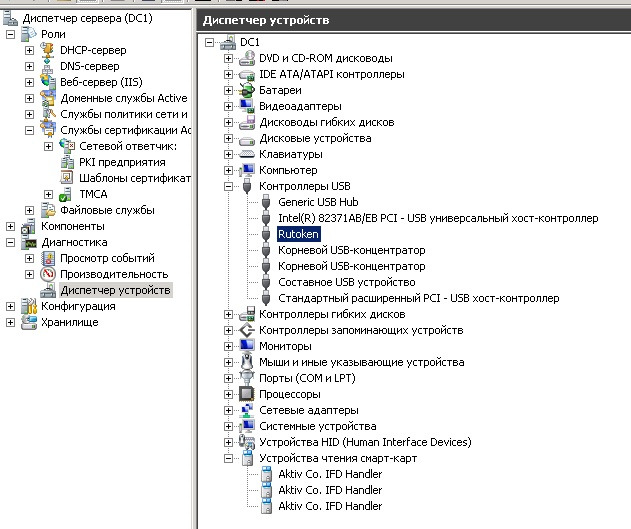
Task: Click the Веб-сервер (IIS) icon
Action: [x=48, y=82]
